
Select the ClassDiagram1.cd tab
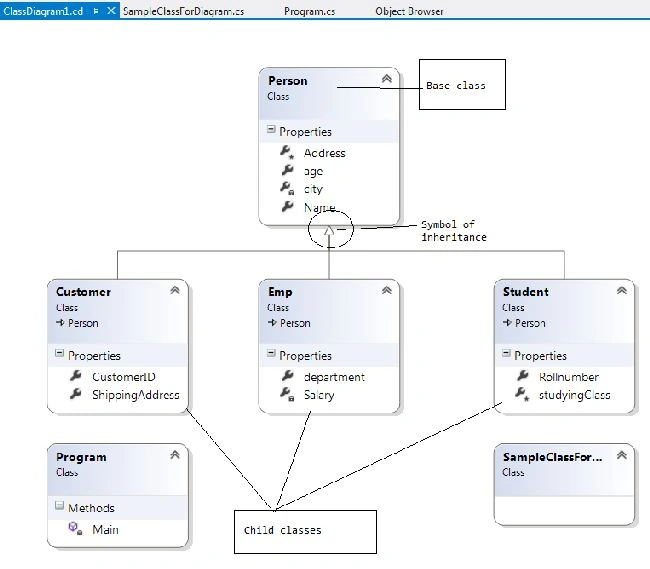click(x=43, y=11)
